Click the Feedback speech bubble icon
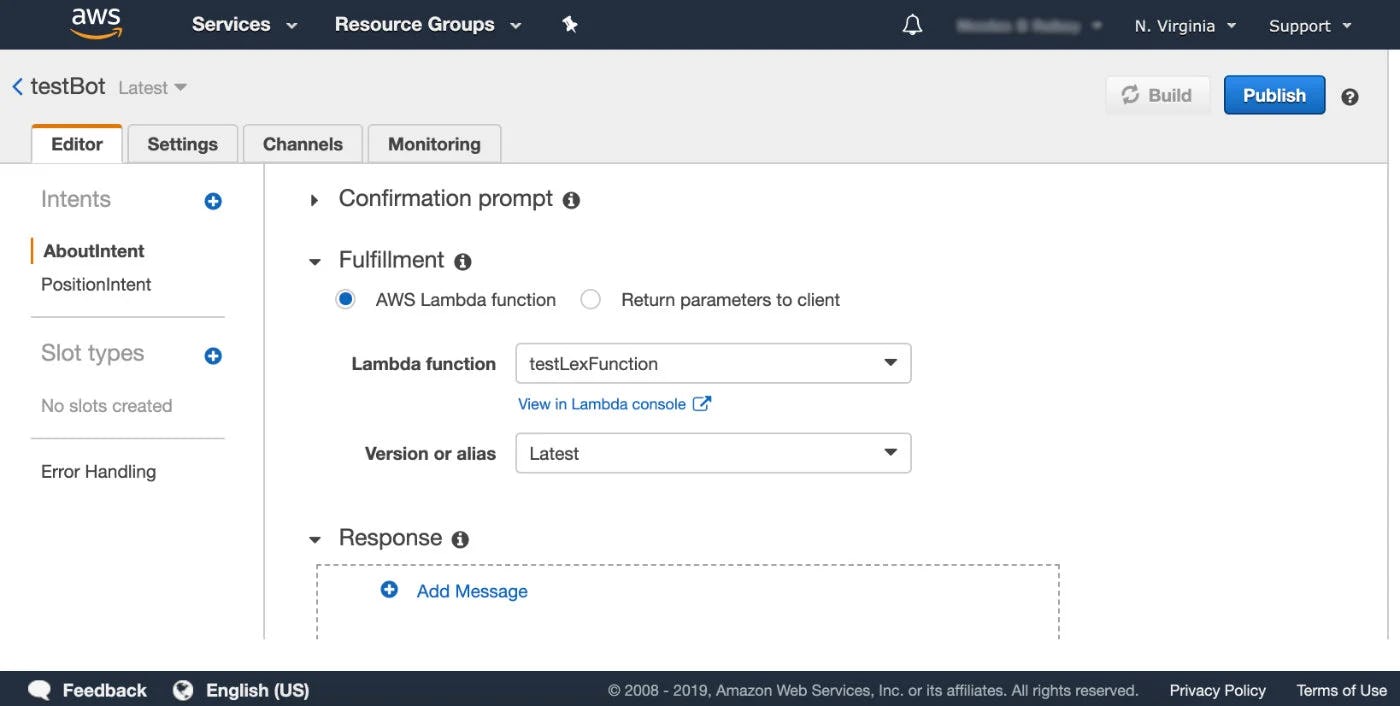Viewport: 1400px width, 706px height. click(38, 689)
